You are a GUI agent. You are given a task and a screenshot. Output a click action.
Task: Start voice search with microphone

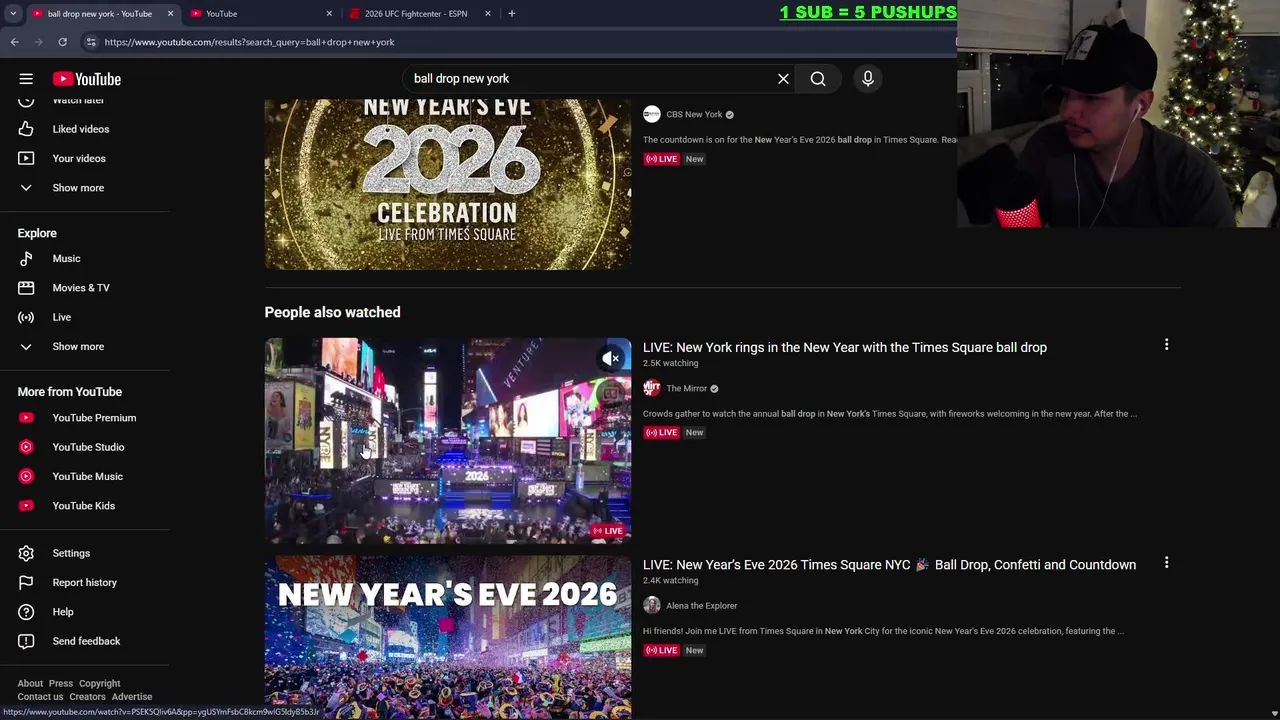click(x=868, y=79)
